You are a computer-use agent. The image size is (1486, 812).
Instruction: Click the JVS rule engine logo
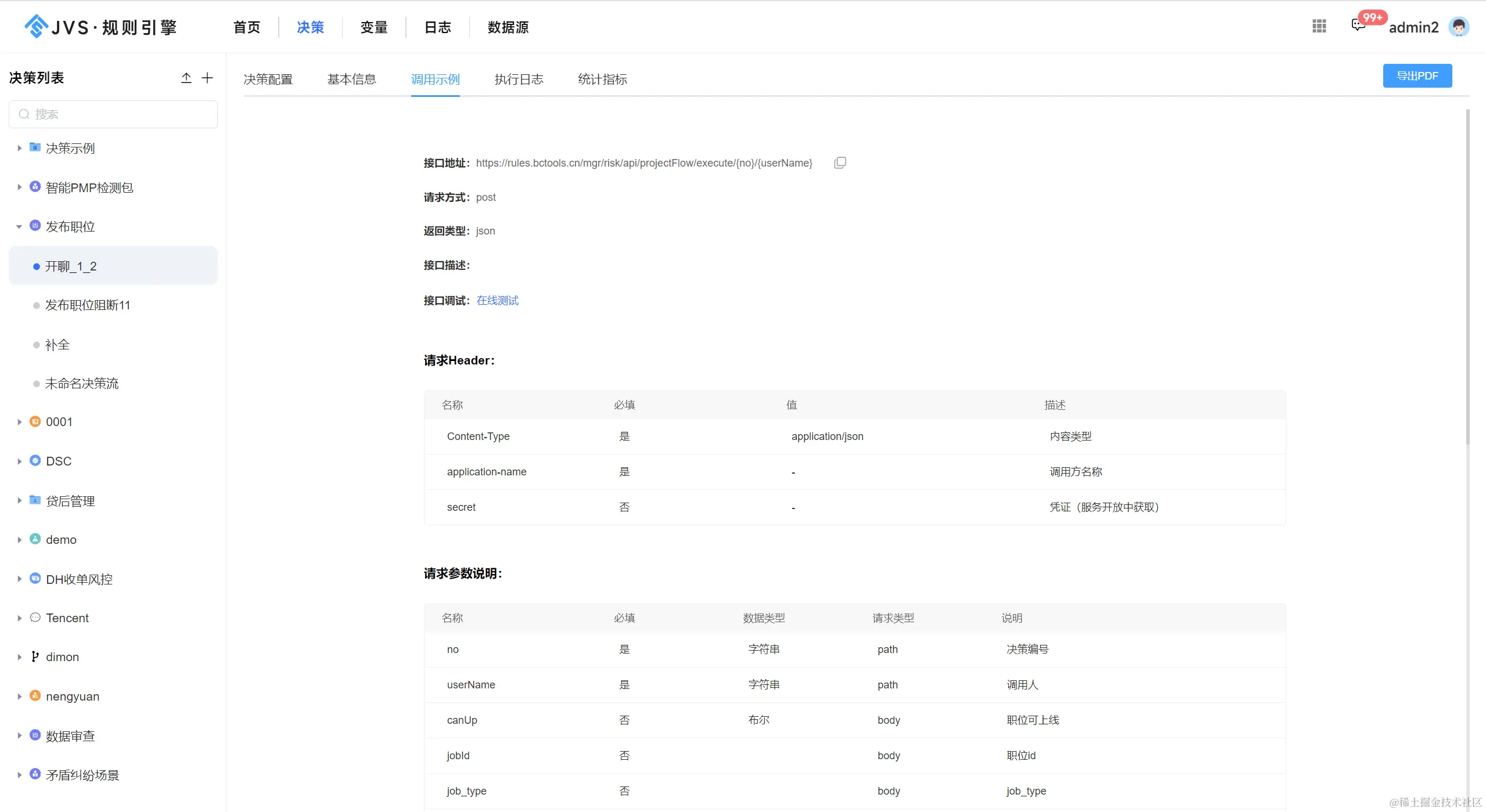pyautogui.click(x=100, y=27)
